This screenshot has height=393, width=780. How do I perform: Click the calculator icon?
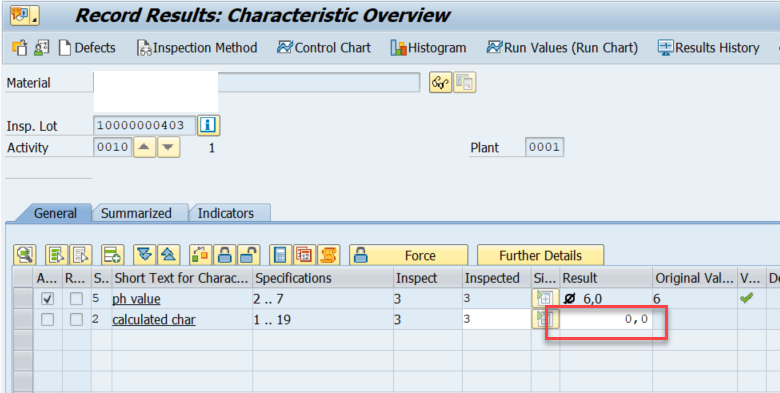coord(281,255)
